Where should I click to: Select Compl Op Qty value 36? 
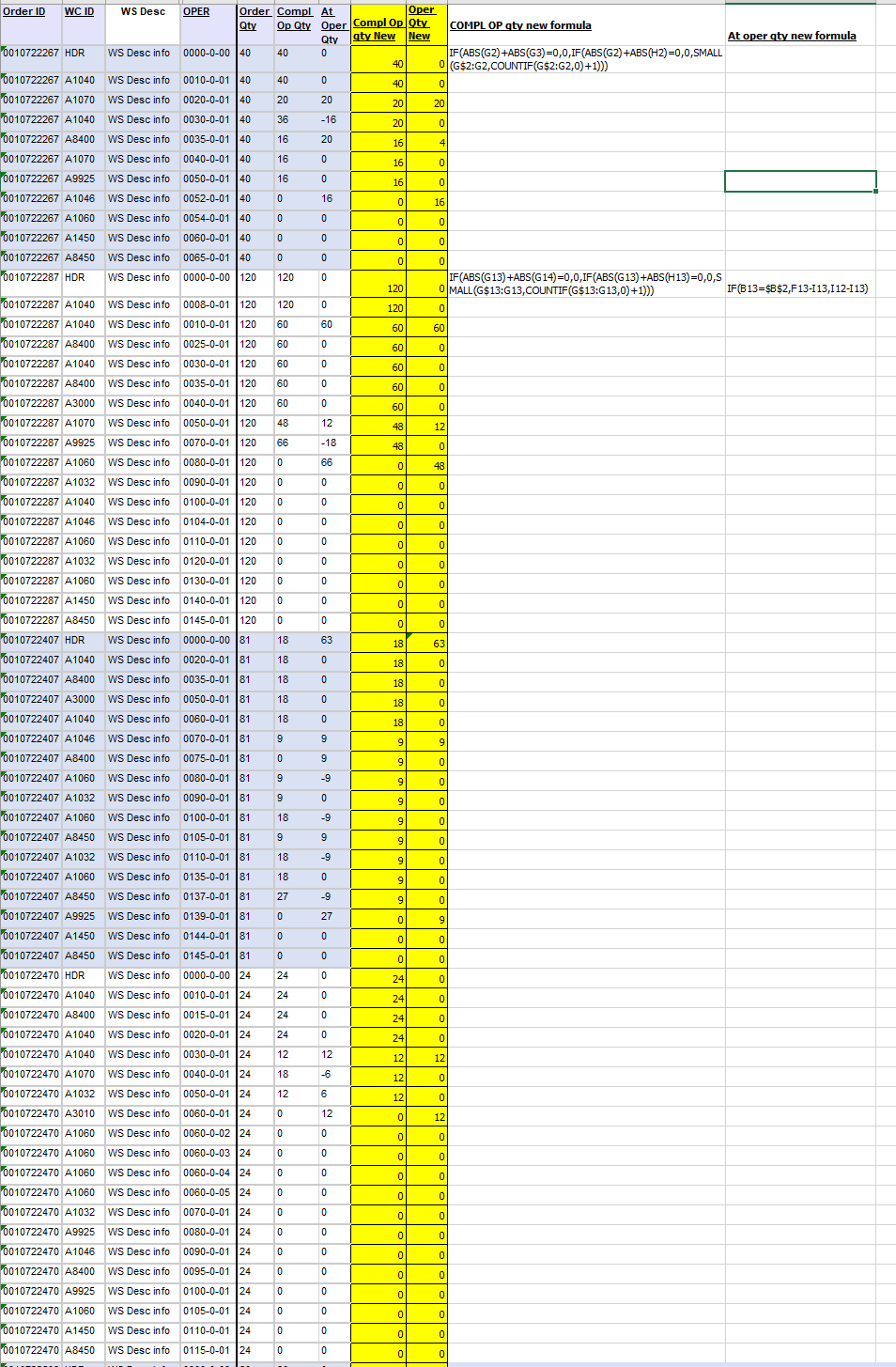pyautogui.click(x=296, y=119)
